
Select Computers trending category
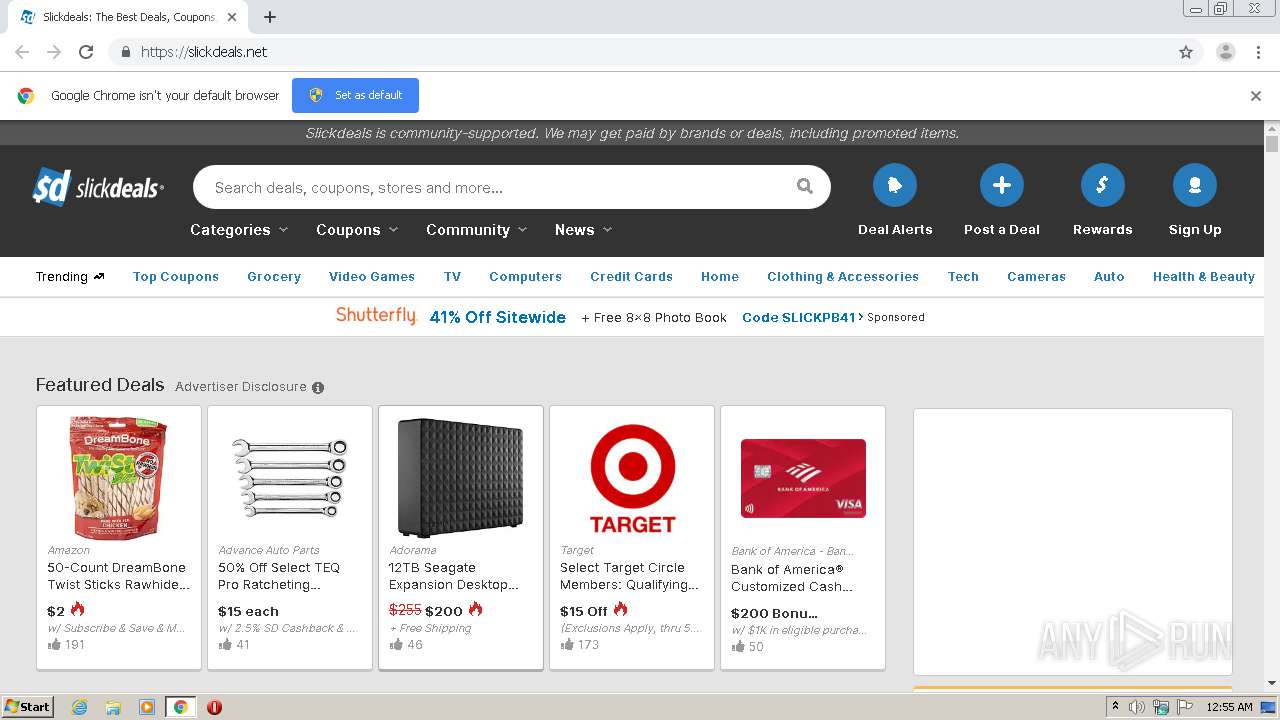pyautogui.click(x=525, y=277)
